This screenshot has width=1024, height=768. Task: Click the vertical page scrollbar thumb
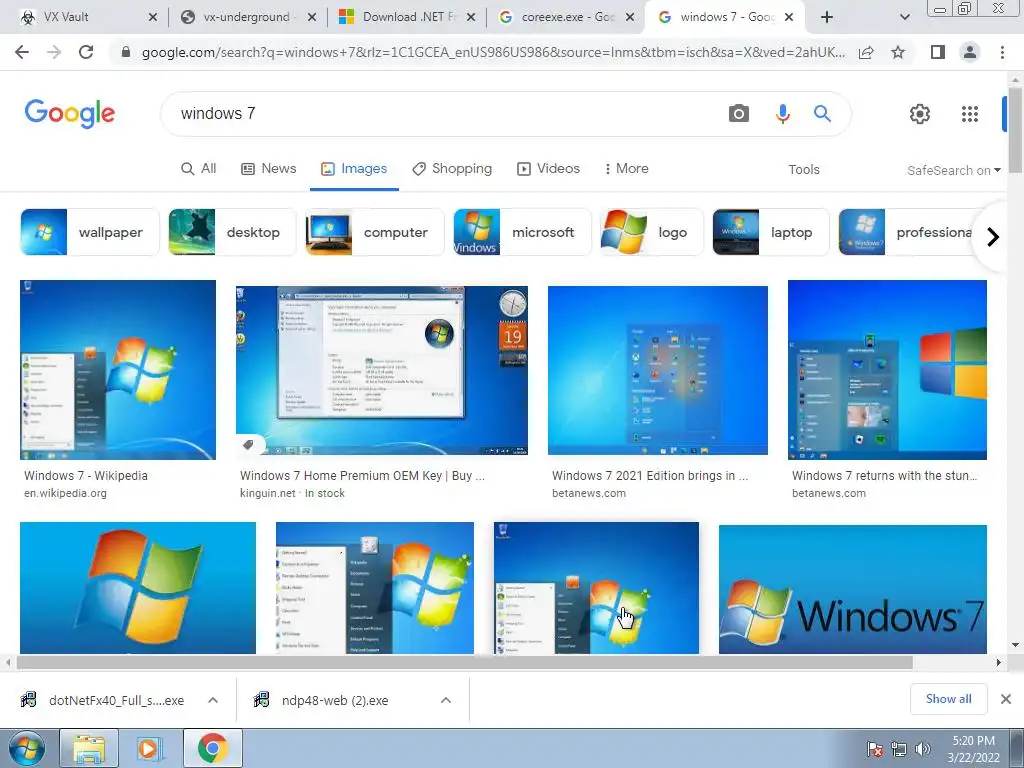point(1015,129)
